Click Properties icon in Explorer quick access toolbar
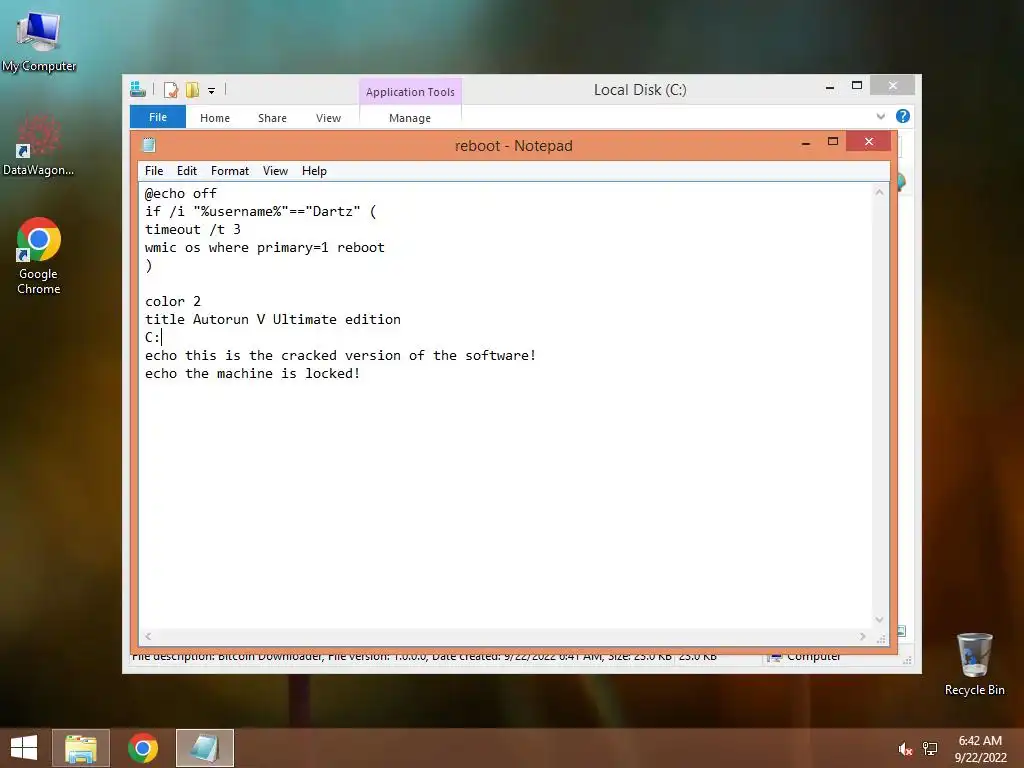The image size is (1024, 768). click(x=171, y=90)
